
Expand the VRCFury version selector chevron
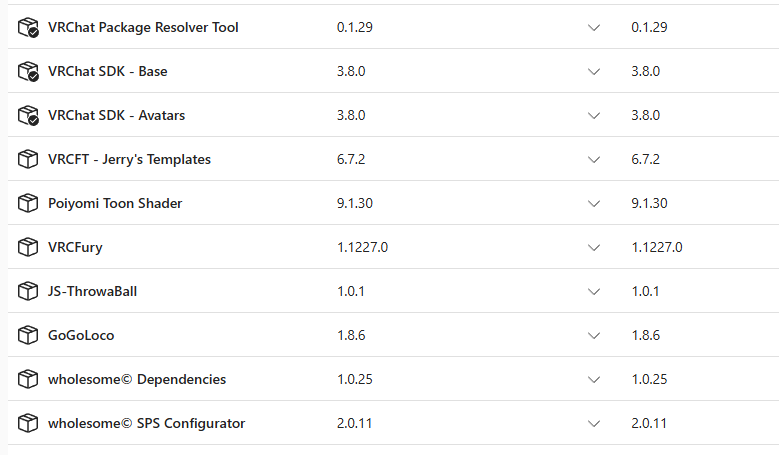coord(594,248)
